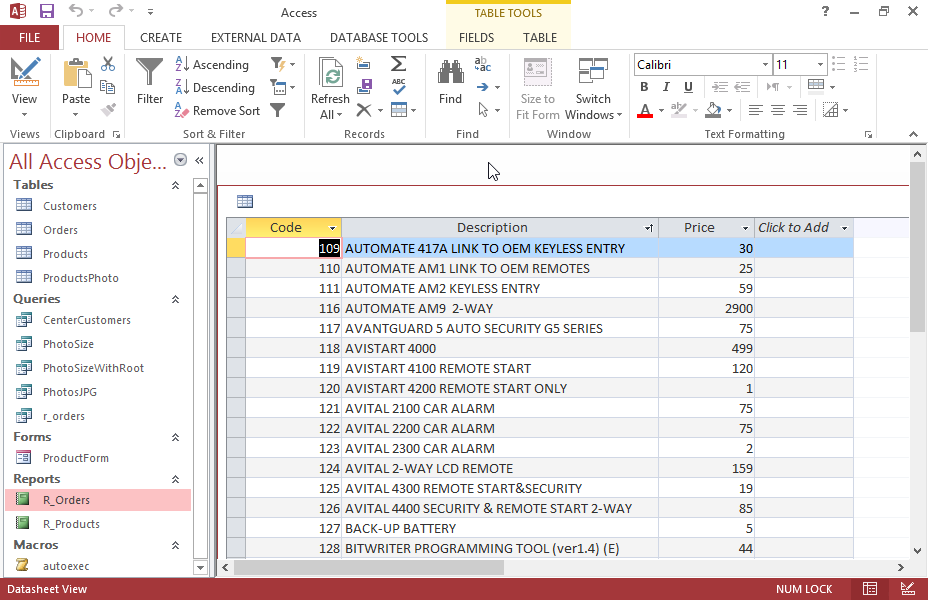Screen dimensions: 928x600
Task: Open the FILE tab
Action: [x=30, y=38]
